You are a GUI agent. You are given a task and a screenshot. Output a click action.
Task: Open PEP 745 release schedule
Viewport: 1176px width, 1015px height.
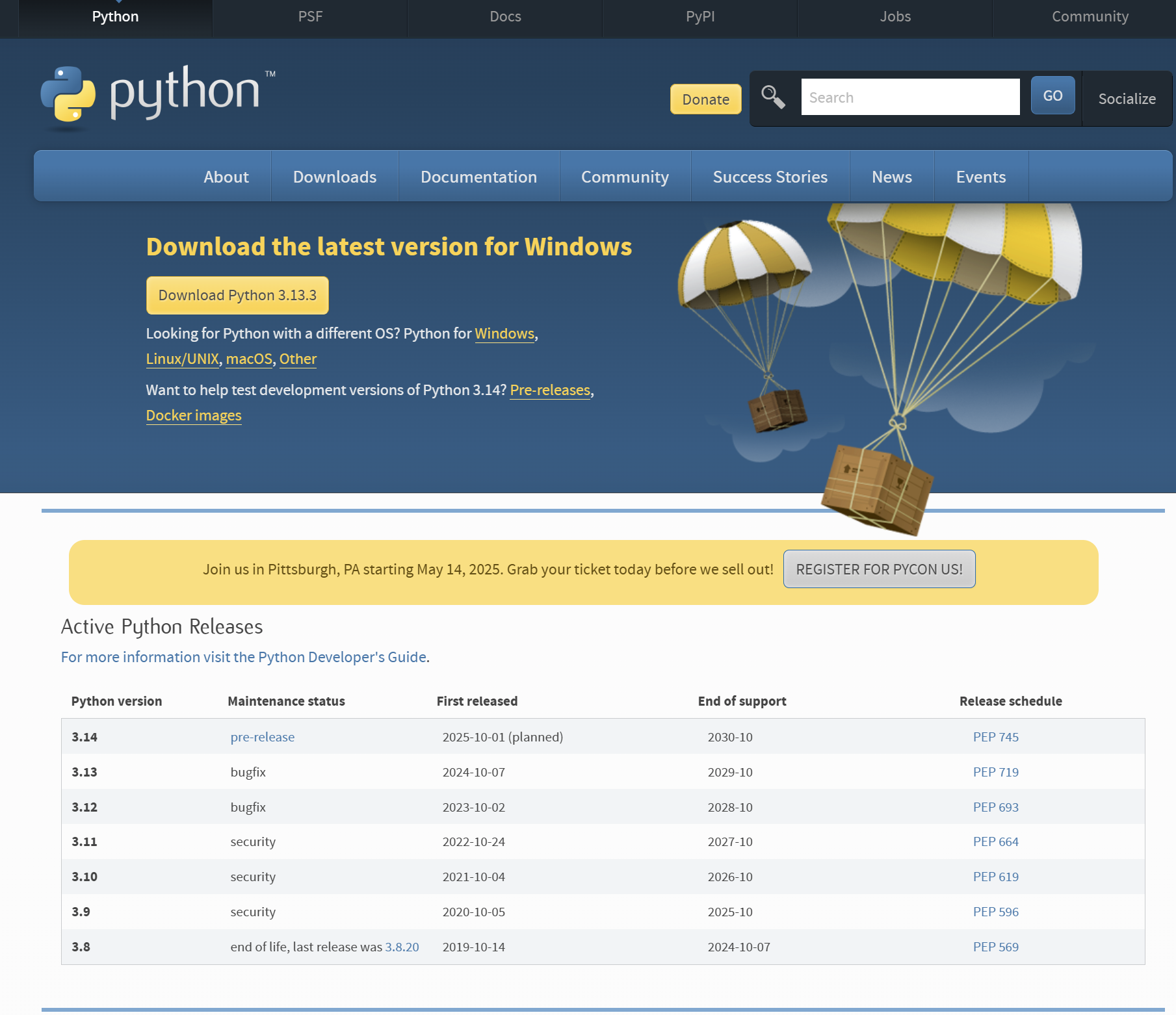click(996, 737)
